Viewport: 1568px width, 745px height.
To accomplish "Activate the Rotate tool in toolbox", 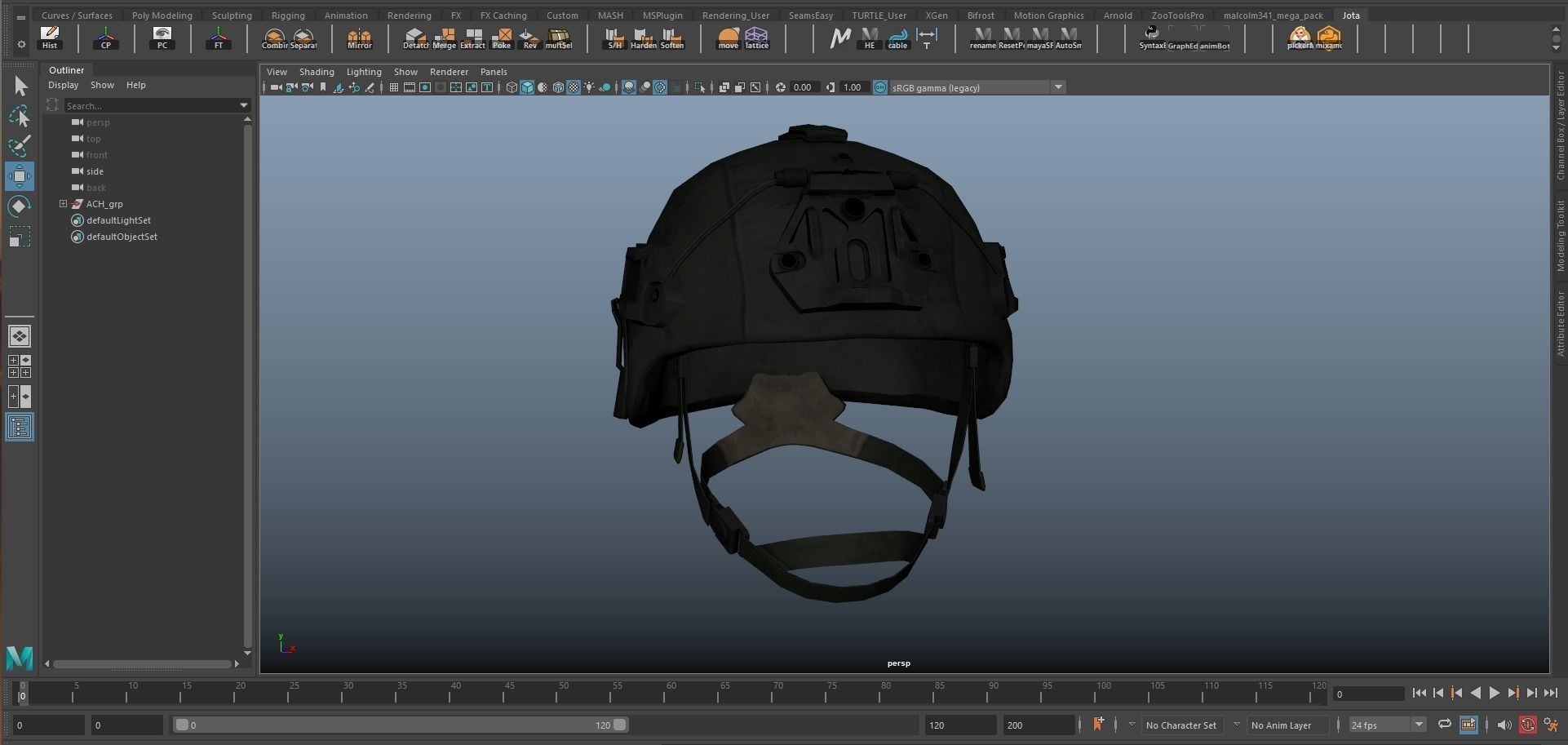I will (20, 206).
